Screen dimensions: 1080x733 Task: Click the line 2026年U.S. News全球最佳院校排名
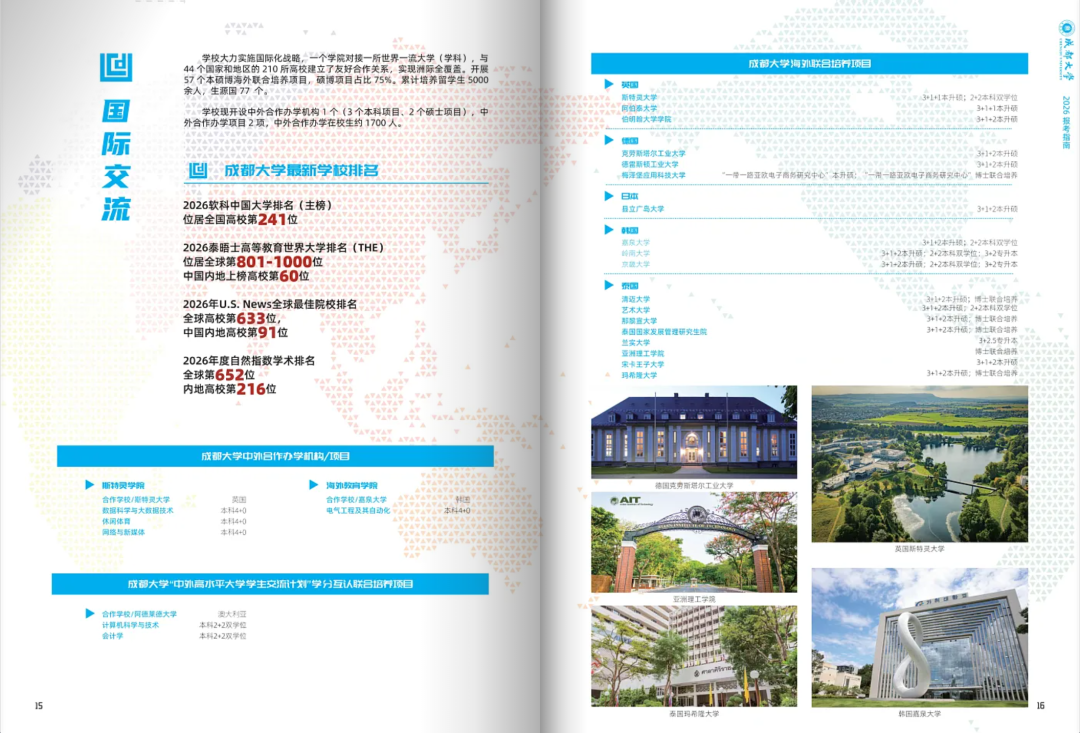270,304
